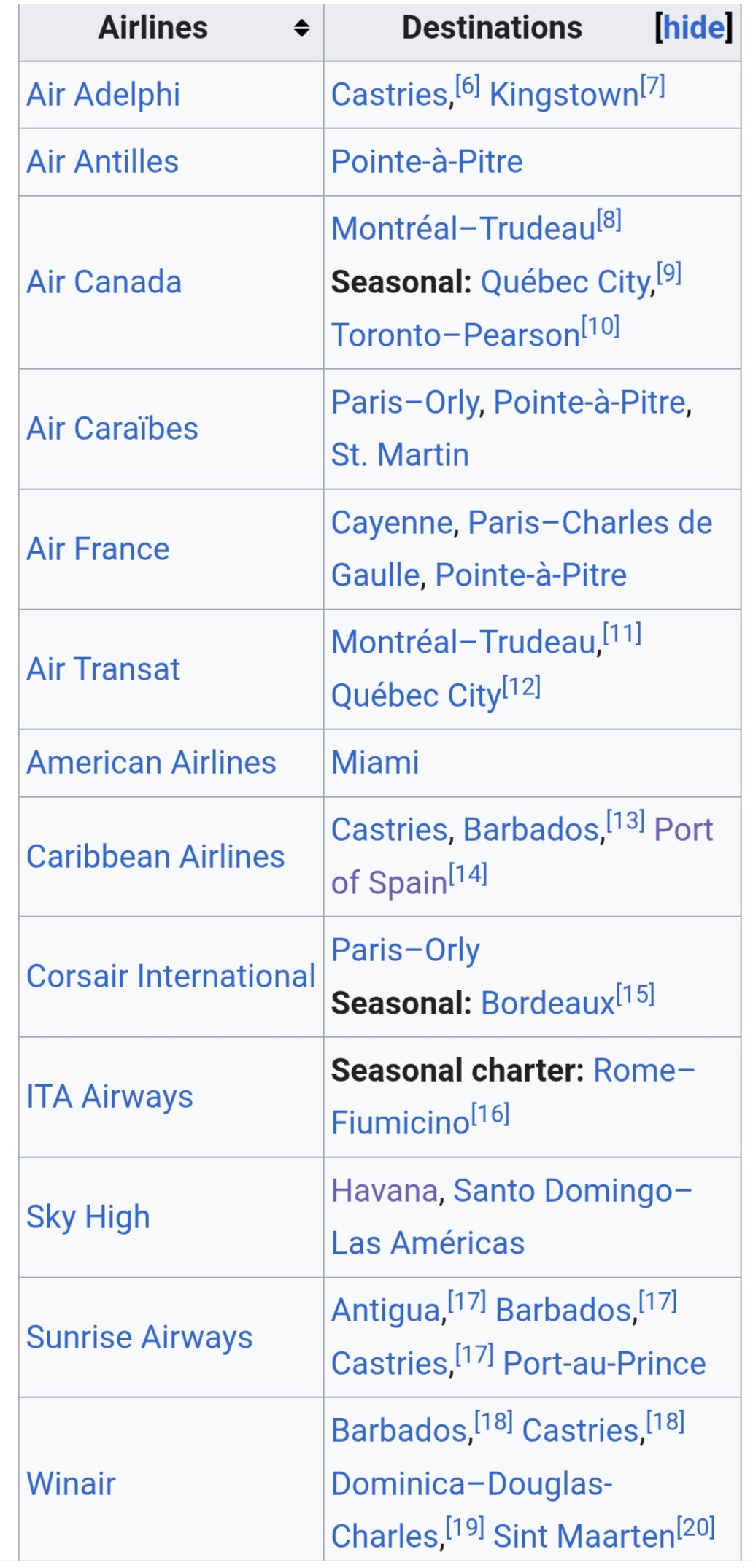The width and height of the screenshot is (753, 1568).
Task: Click the hide toggle in table header
Action: coord(693,28)
